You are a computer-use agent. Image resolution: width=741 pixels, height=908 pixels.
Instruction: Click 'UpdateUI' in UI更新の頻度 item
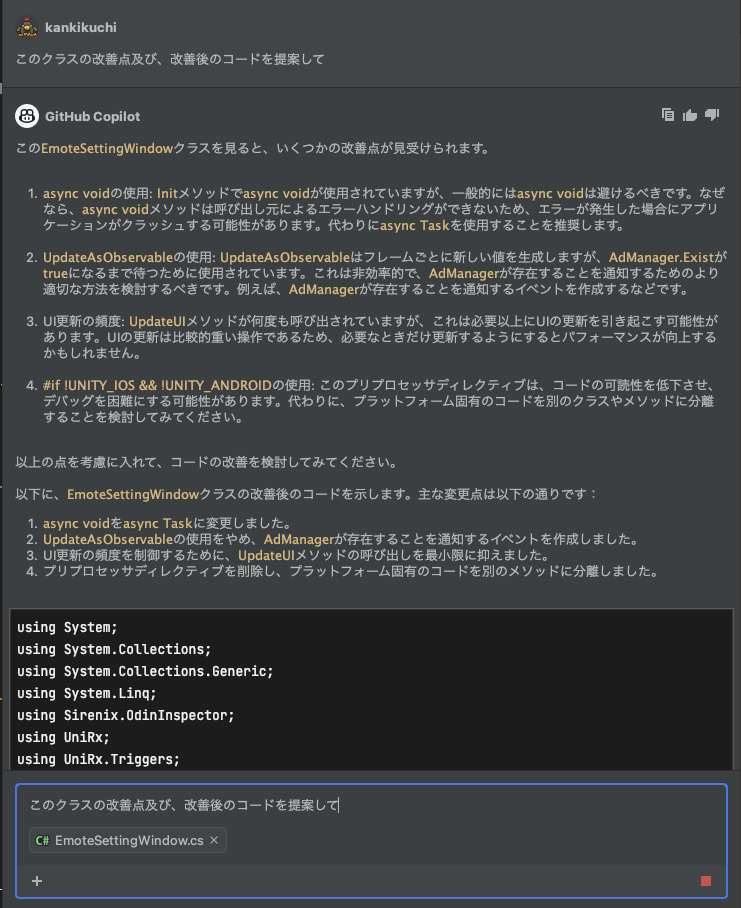click(157, 321)
